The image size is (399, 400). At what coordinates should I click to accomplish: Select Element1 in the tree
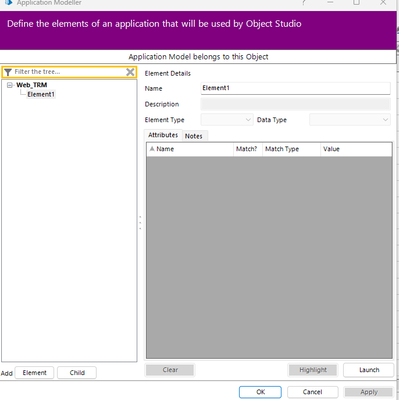tap(41, 94)
